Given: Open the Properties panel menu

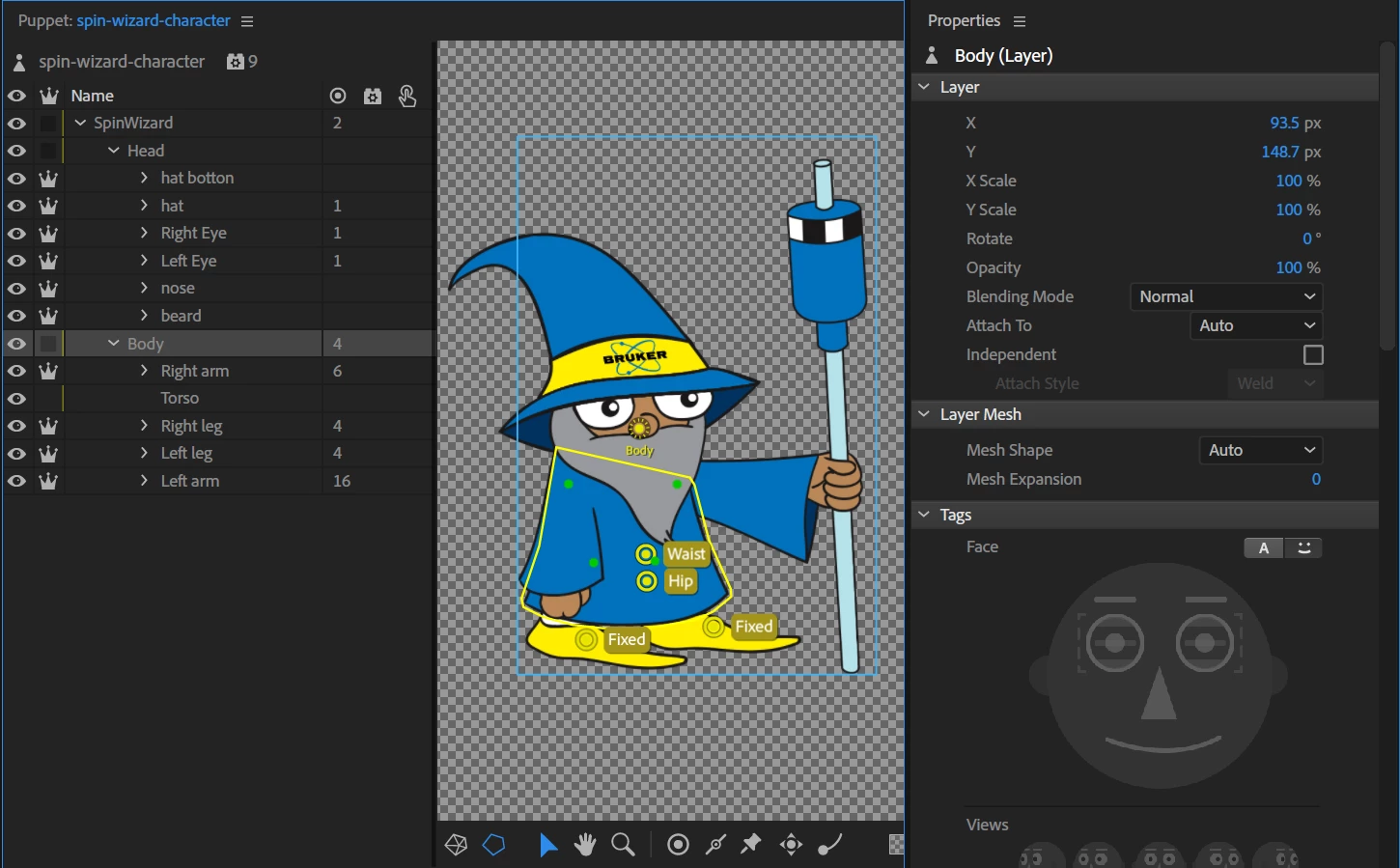Looking at the screenshot, I should (1020, 21).
